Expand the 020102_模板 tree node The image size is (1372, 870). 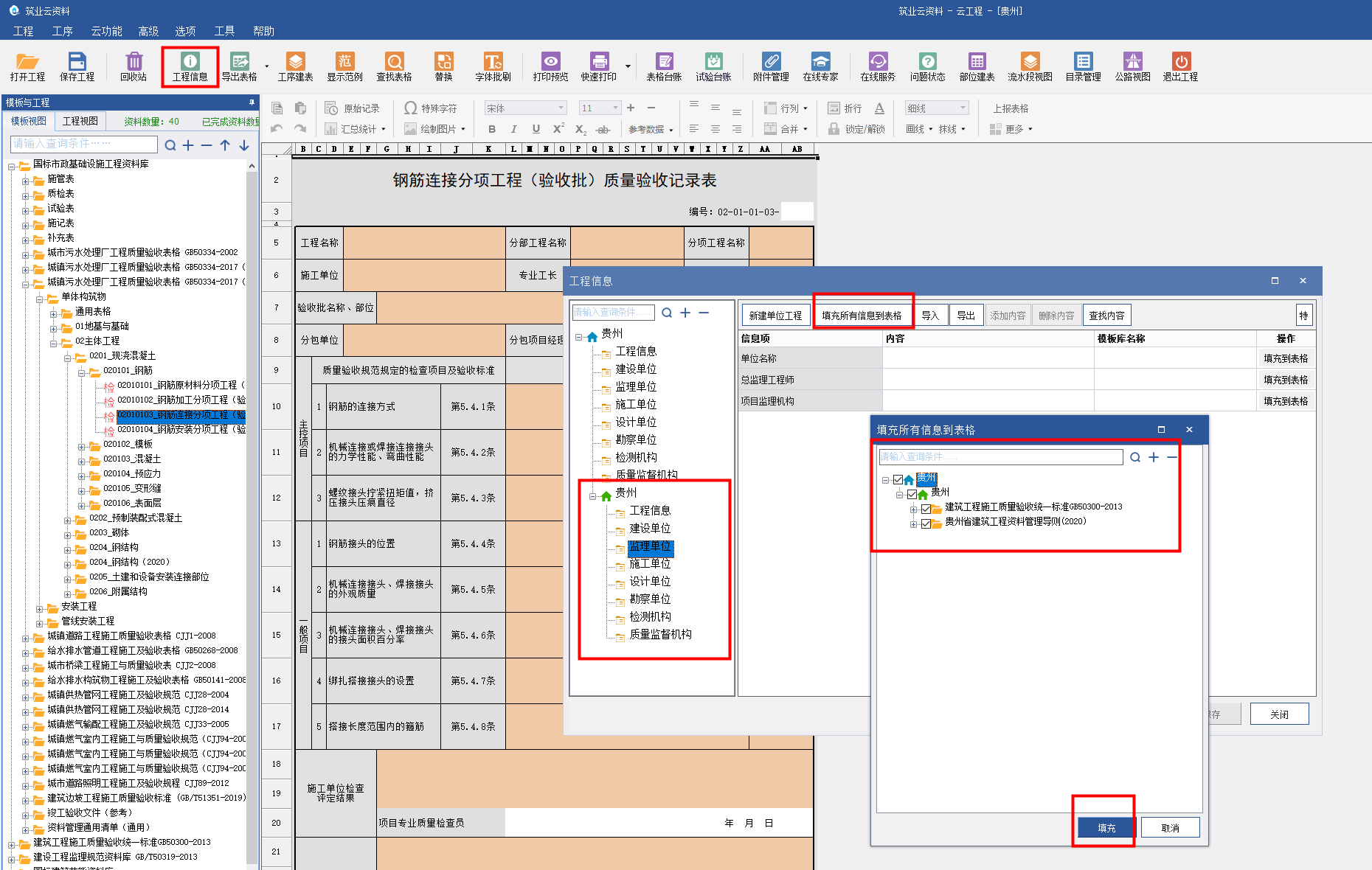pyautogui.click(x=82, y=447)
